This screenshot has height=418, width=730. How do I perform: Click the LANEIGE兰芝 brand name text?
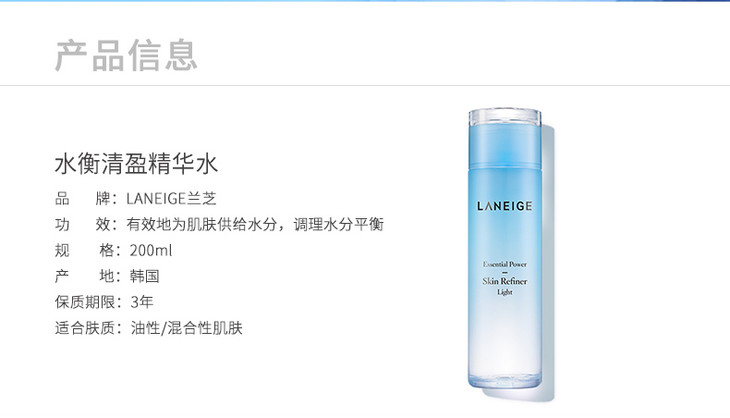[171, 199]
